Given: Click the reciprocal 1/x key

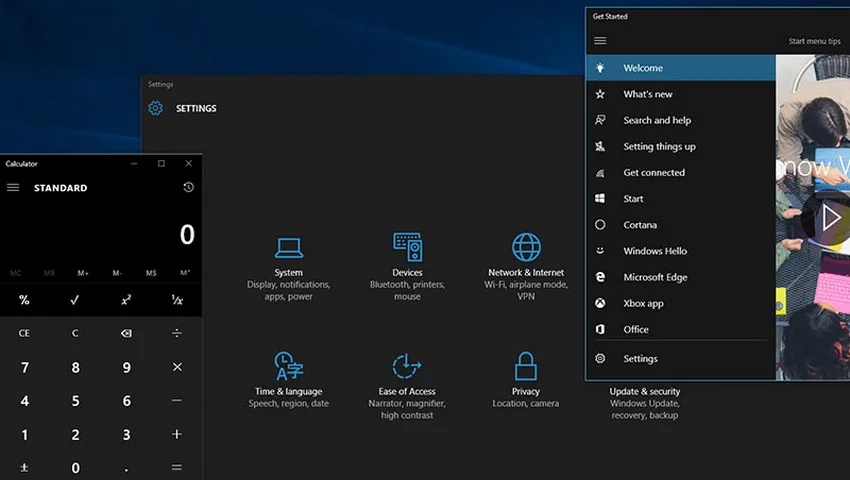Looking at the screenshot, I should click(x=177, y=300).
